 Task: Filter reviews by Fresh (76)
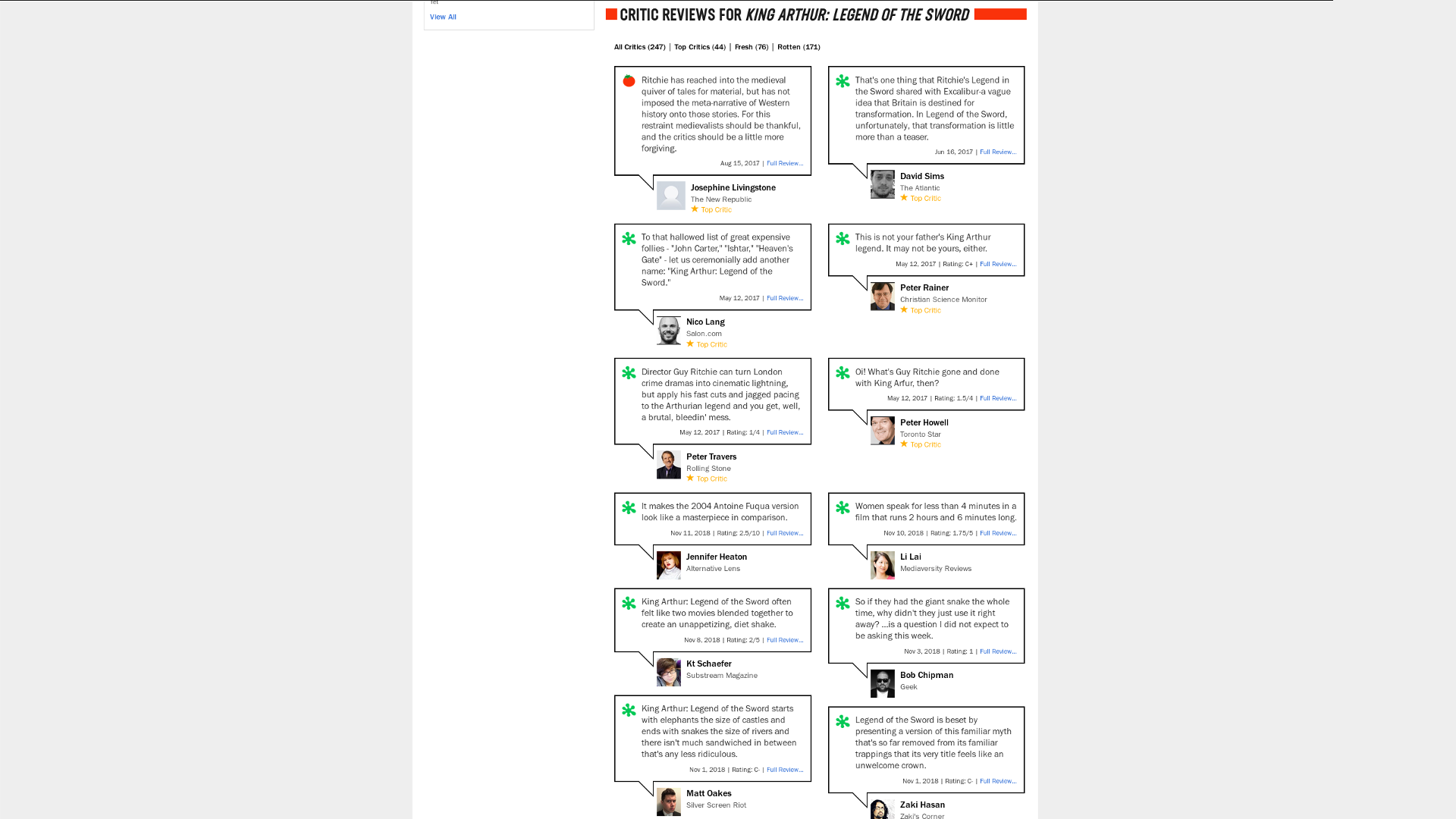pos(752,47)
